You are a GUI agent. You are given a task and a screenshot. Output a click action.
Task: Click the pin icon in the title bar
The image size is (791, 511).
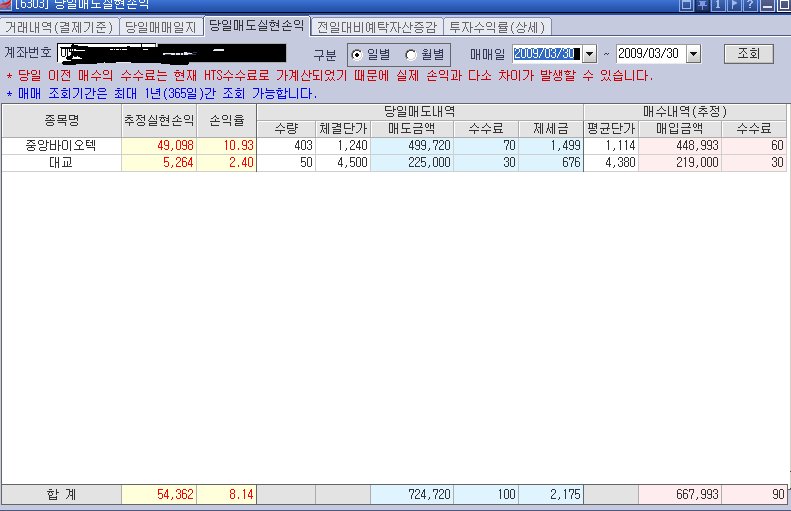click(x=702, y=5)
